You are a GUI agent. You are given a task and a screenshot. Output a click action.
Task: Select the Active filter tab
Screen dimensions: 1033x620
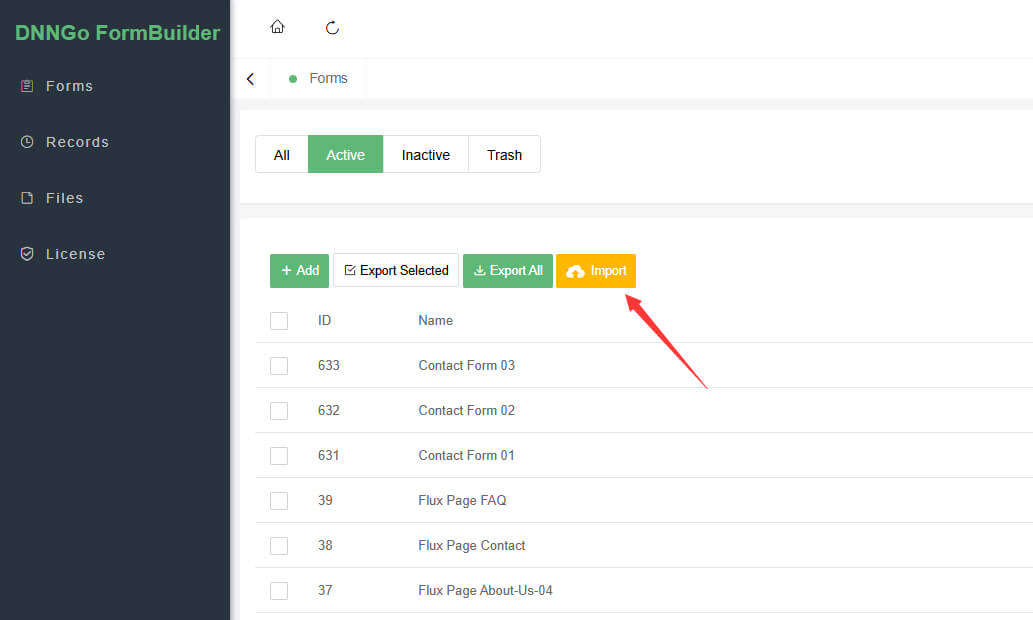coord(345,155)
